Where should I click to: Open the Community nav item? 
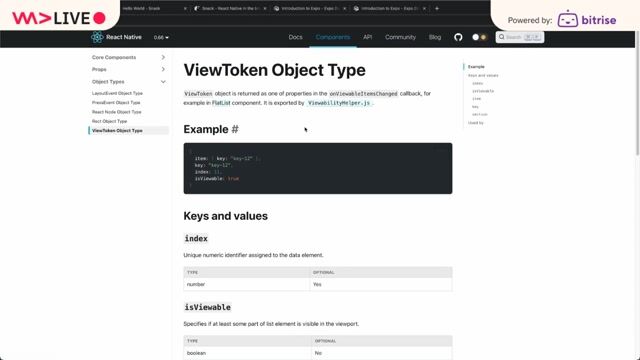400,37
